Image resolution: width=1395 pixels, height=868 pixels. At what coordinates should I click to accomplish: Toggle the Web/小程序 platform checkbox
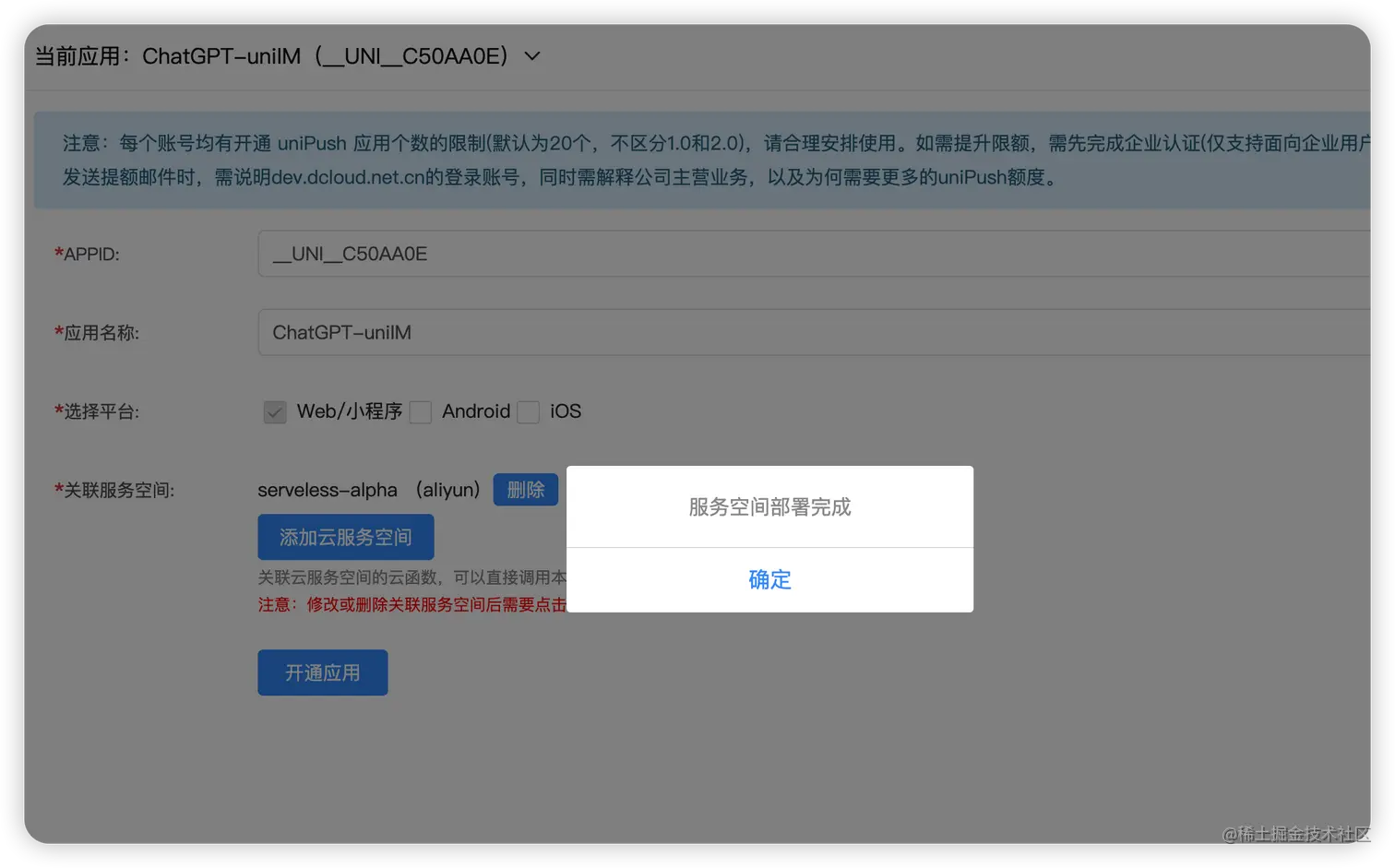point(274,411)
